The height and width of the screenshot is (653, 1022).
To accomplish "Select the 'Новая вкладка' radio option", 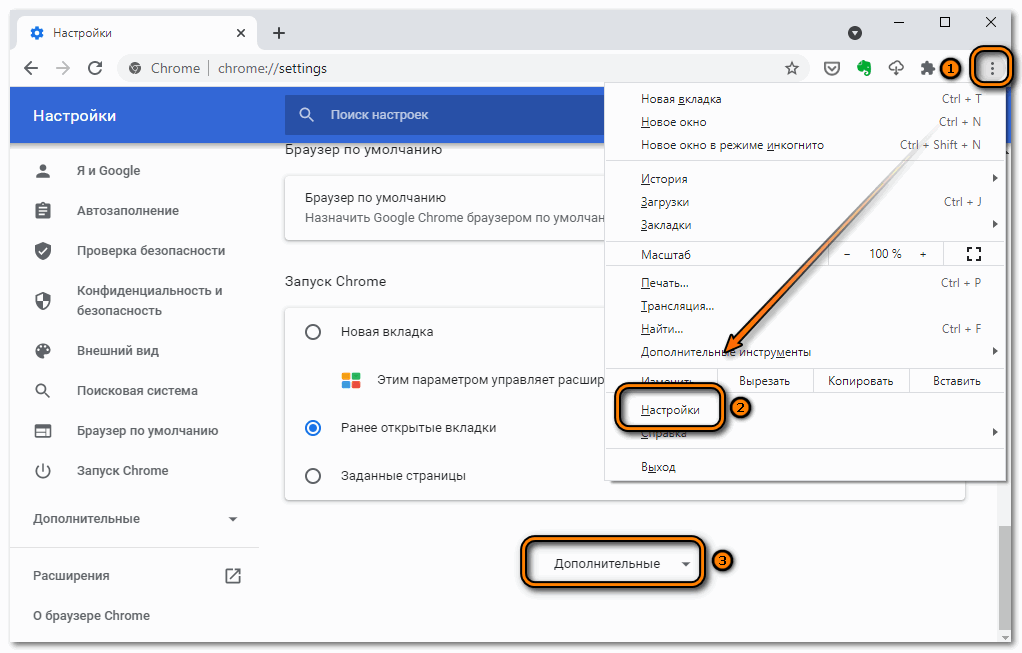I will click(313, 332).
